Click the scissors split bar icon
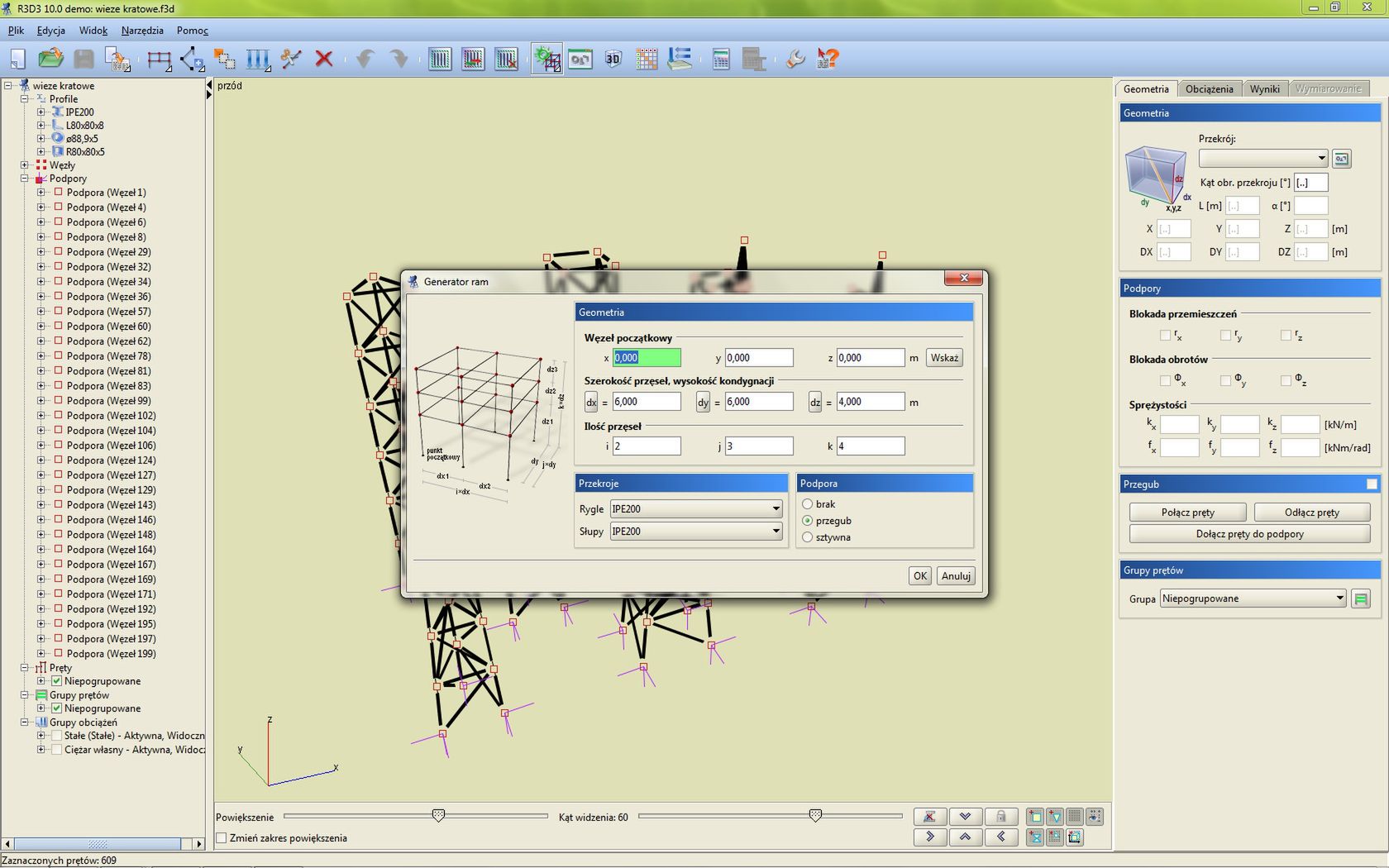Image resolution: width=1389 pixels, height=868 pixels. [291, 59]
